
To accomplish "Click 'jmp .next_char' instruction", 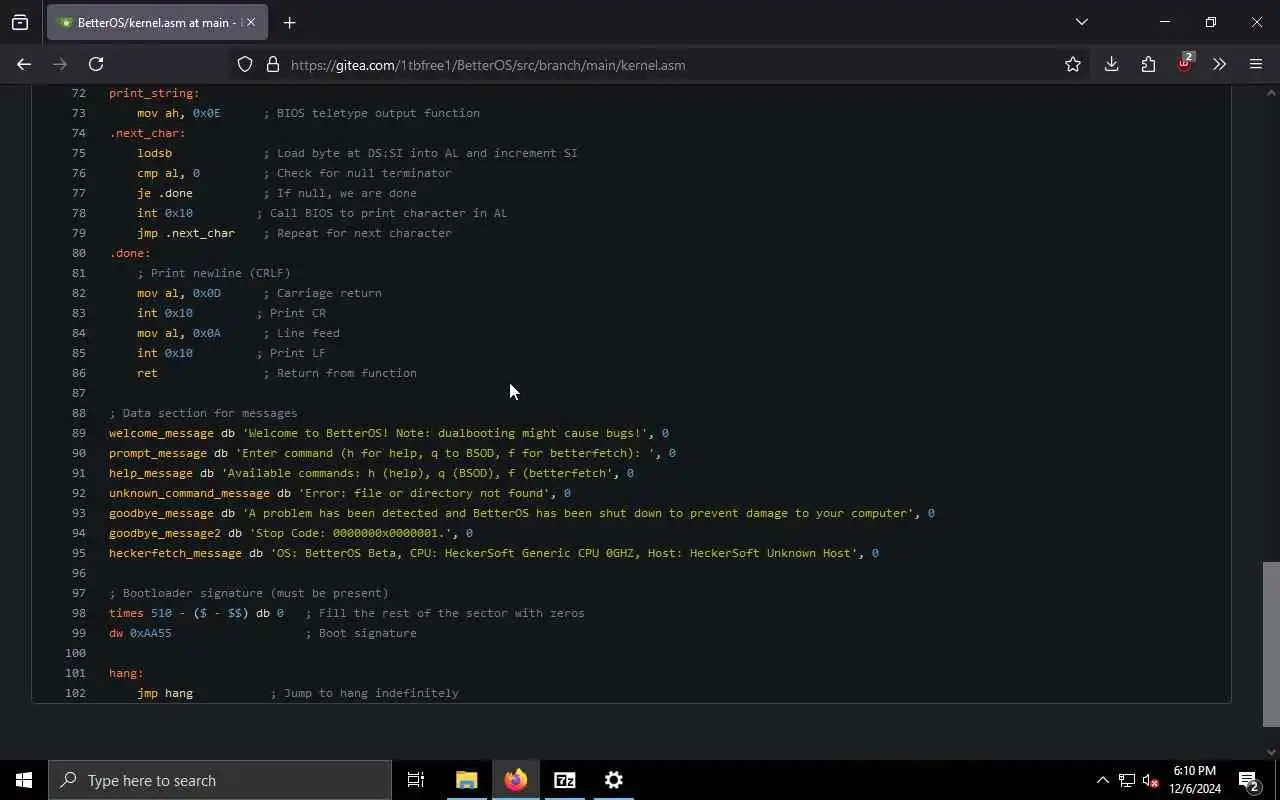I will pos(186,233).
